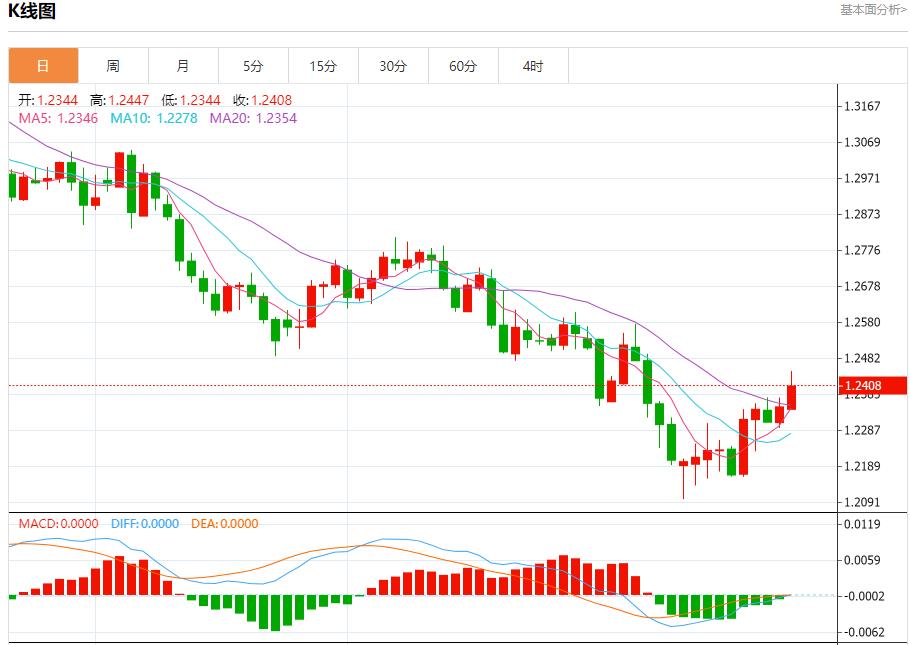Click the orange DEA indicator label
The height and width of the screenshot is (645, 910).
(224, 523)
